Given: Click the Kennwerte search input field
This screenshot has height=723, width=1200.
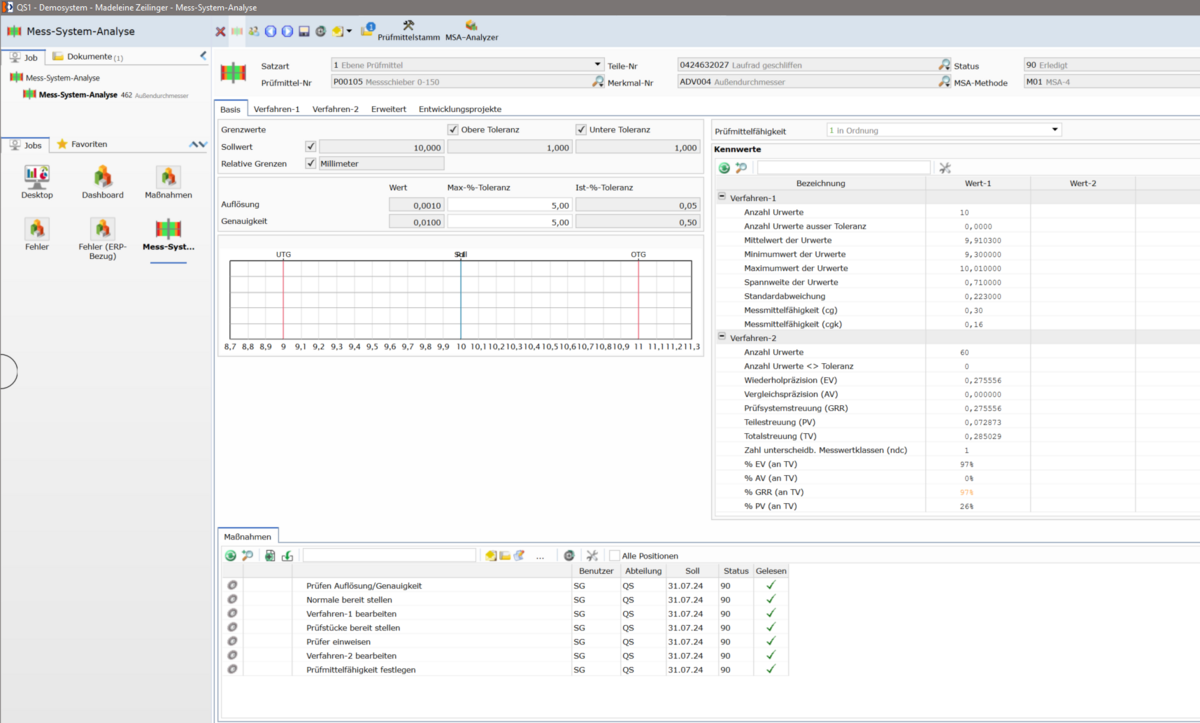Looking at the screenshot, I should click(x=843, y=168).
